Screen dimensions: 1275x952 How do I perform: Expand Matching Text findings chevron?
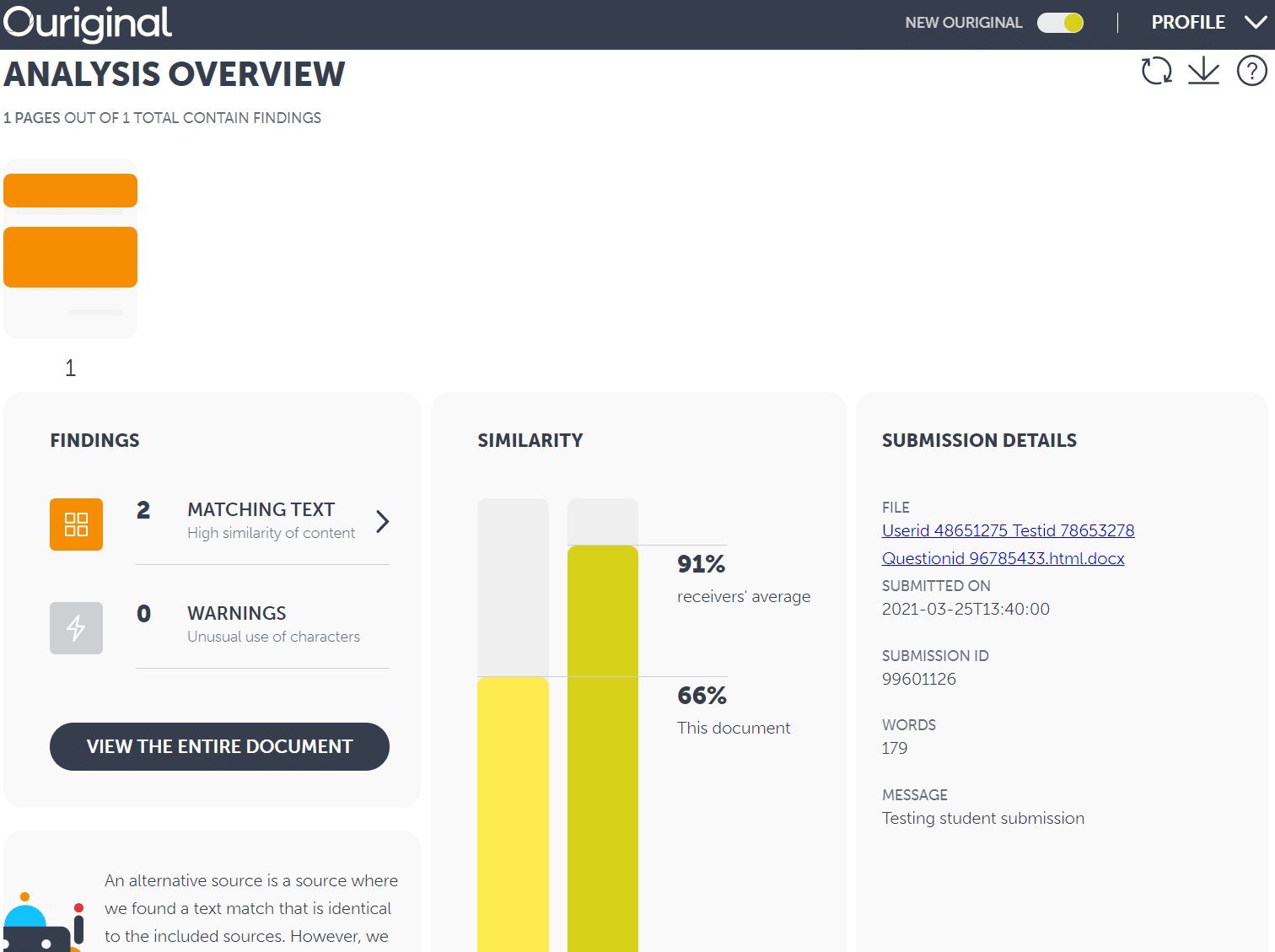click(x=382, y=521)
